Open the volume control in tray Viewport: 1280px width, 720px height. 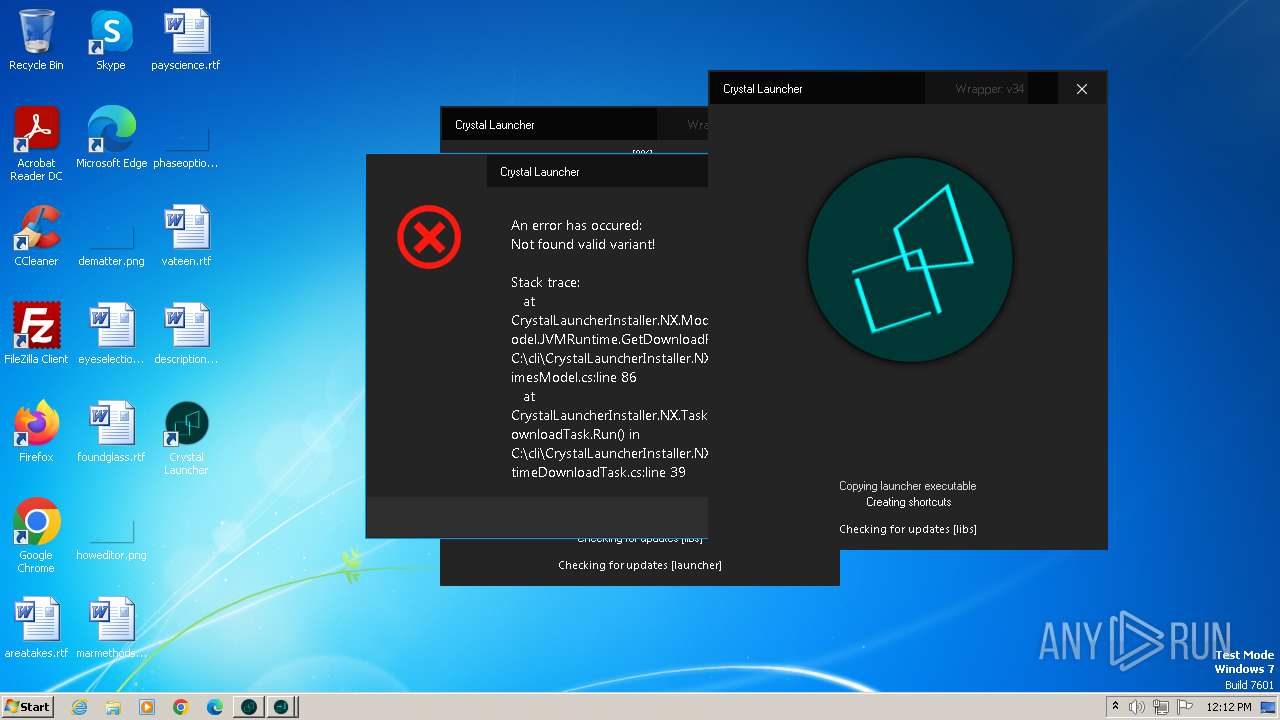click(x=1137, y=707)
